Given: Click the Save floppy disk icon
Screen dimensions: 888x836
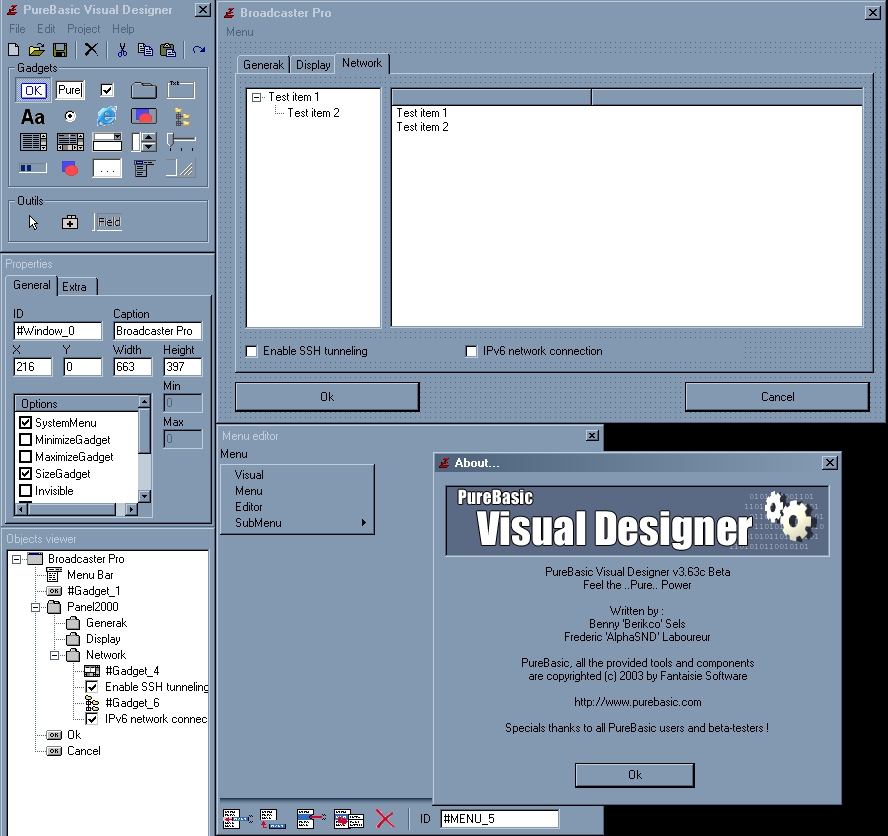Looking at the screenshot, I should click(60, 50).
